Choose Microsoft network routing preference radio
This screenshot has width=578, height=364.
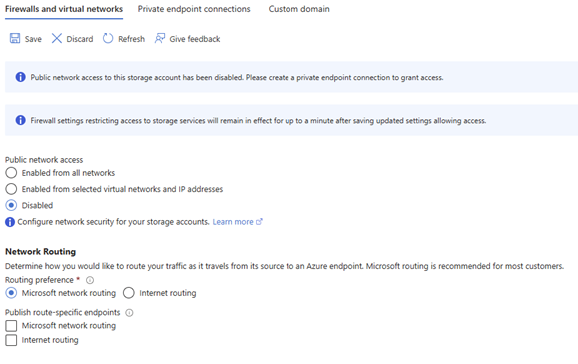(x=11, y=293)
